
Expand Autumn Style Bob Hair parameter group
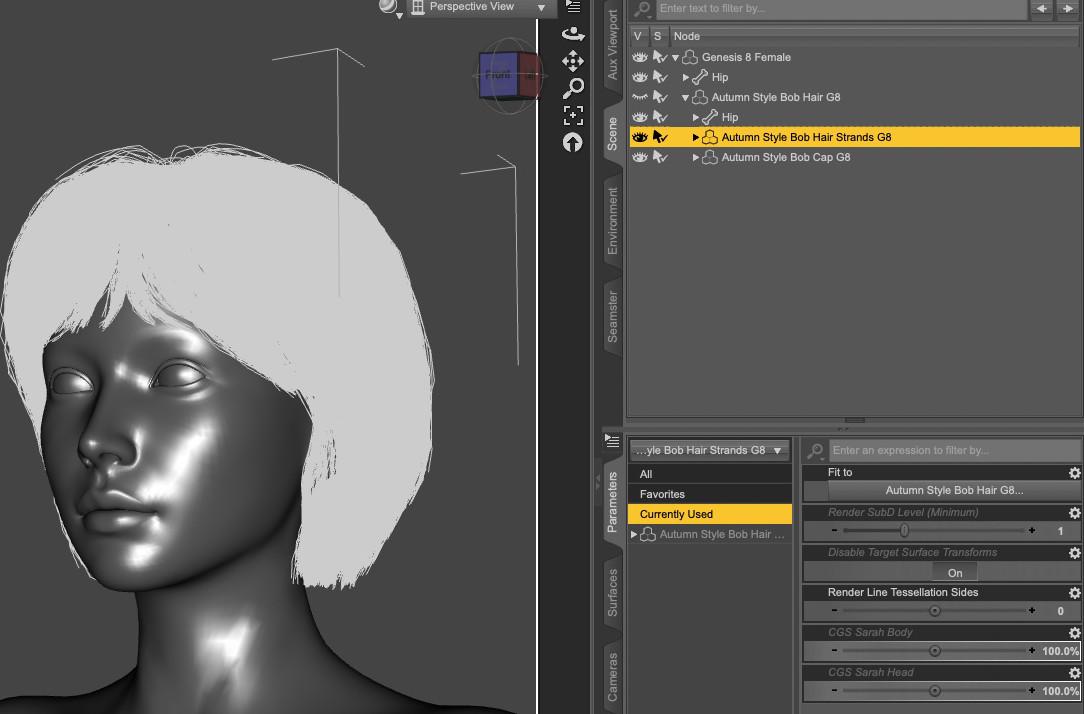click(x=634, y=534)
